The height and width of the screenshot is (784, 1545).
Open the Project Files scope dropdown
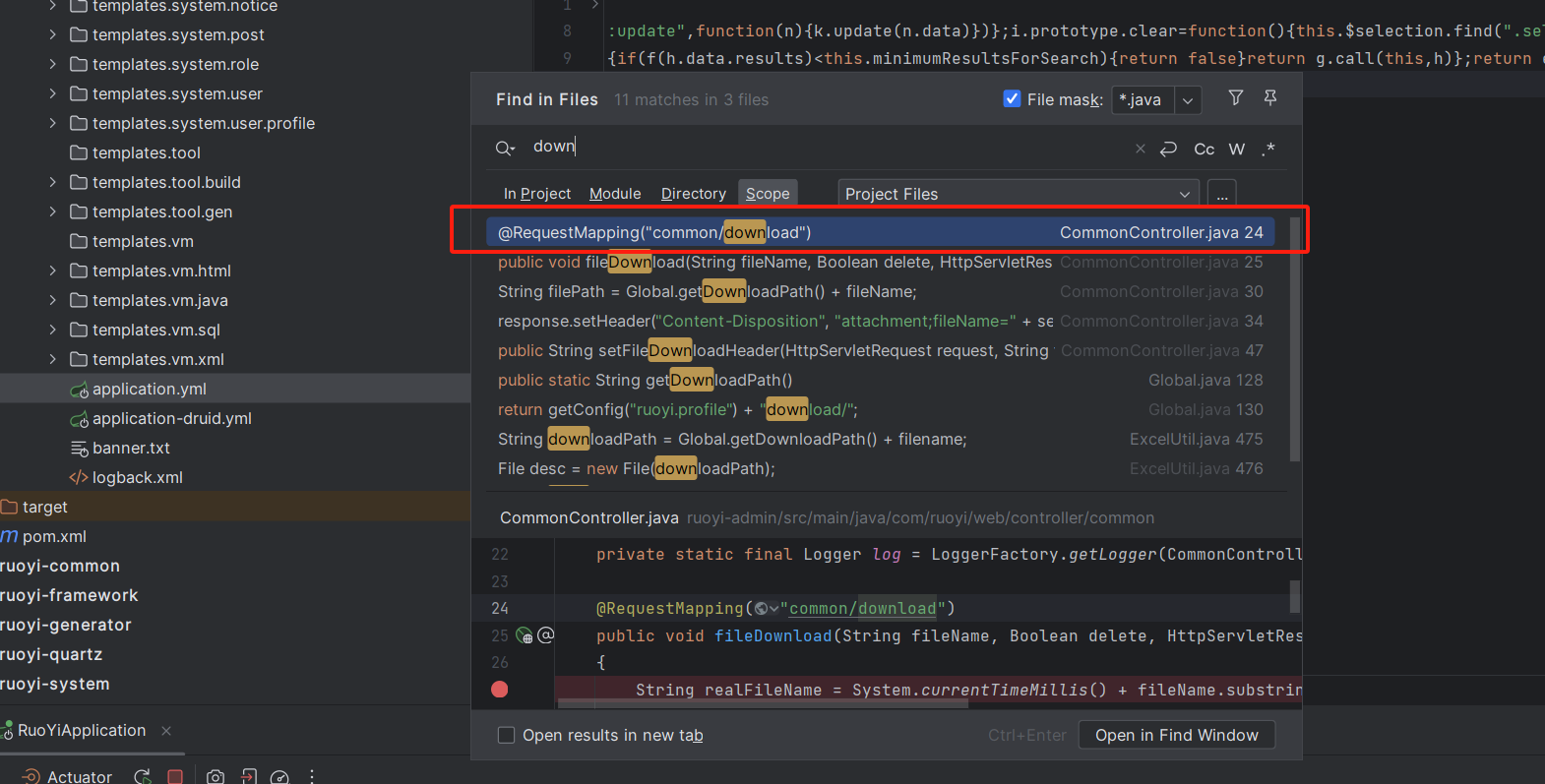point(1019,194)
